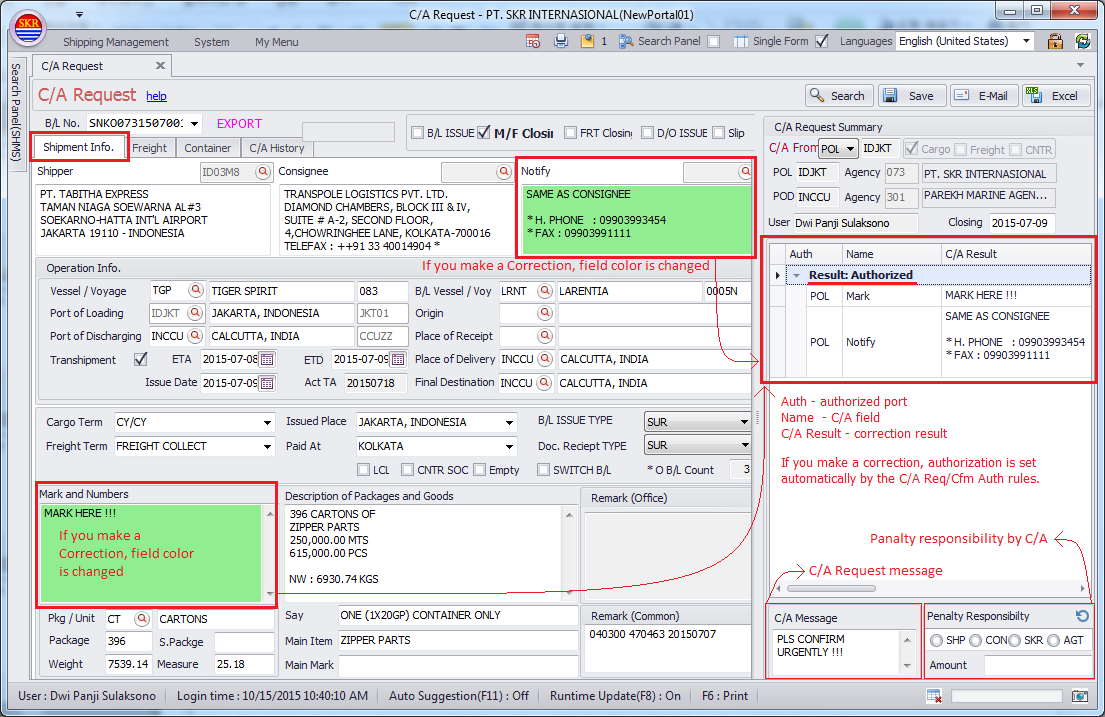The image size is (1105, 717).
Task: Switch to the Freight tab
Action: pos(149,148)
